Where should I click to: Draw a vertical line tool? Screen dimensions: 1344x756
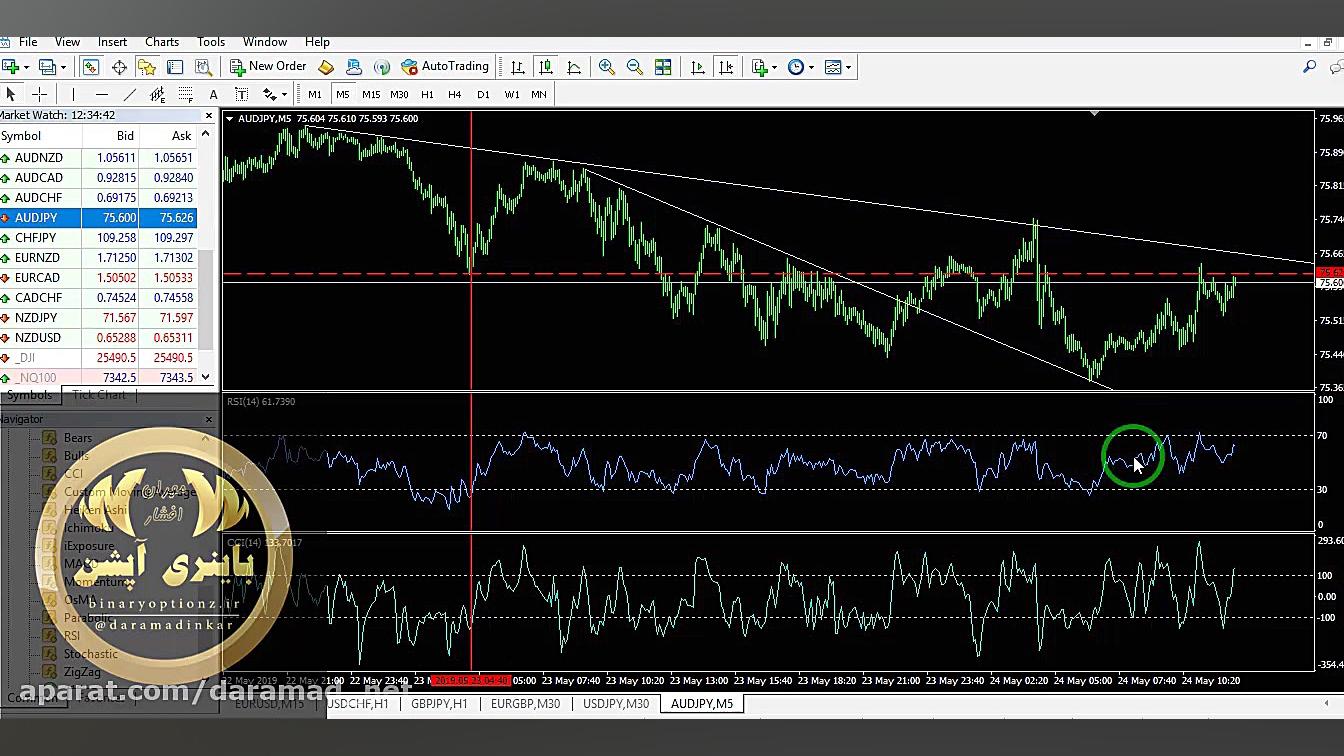point(73,94)
